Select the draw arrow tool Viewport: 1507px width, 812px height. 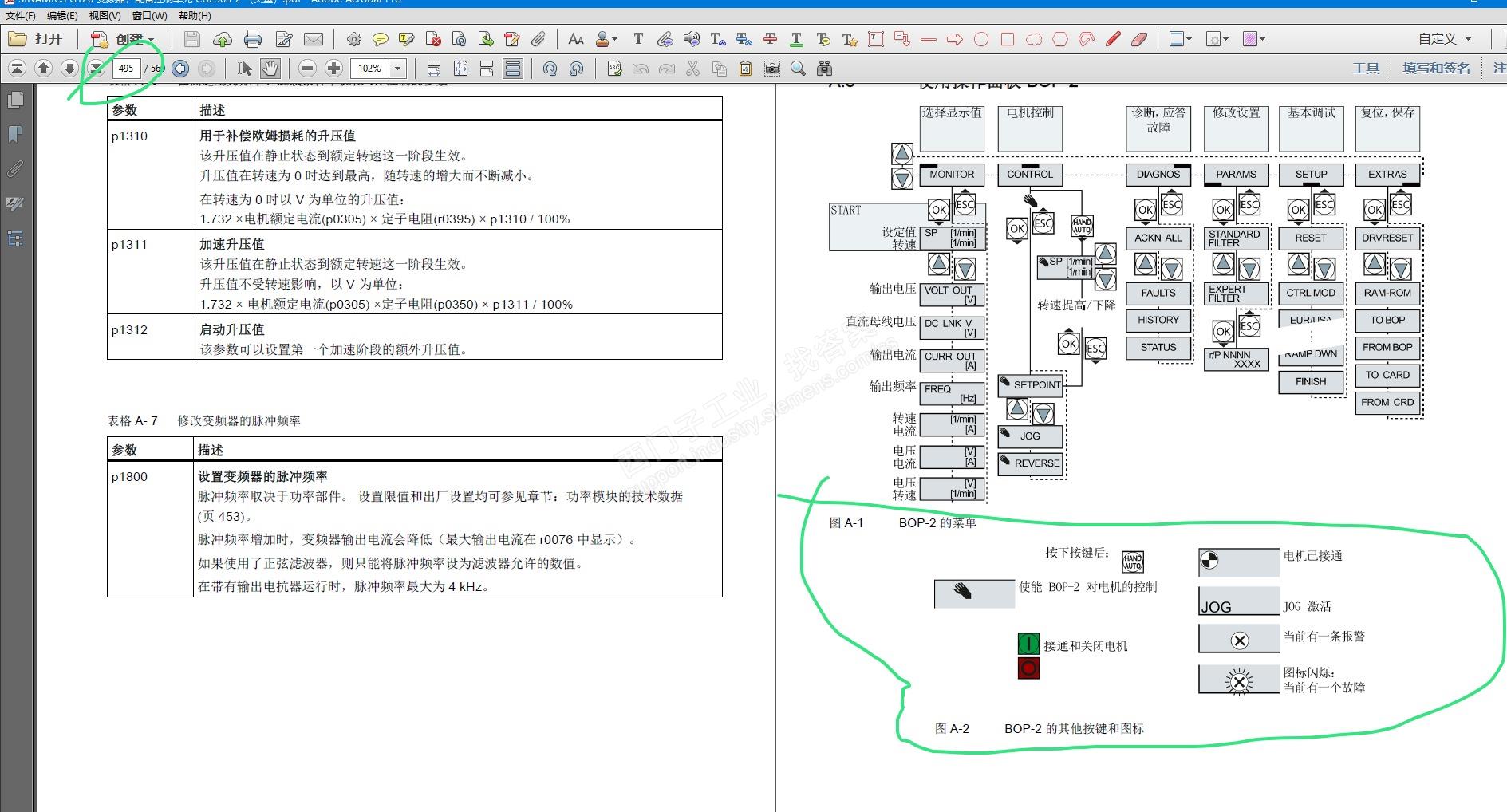[955, 39]
